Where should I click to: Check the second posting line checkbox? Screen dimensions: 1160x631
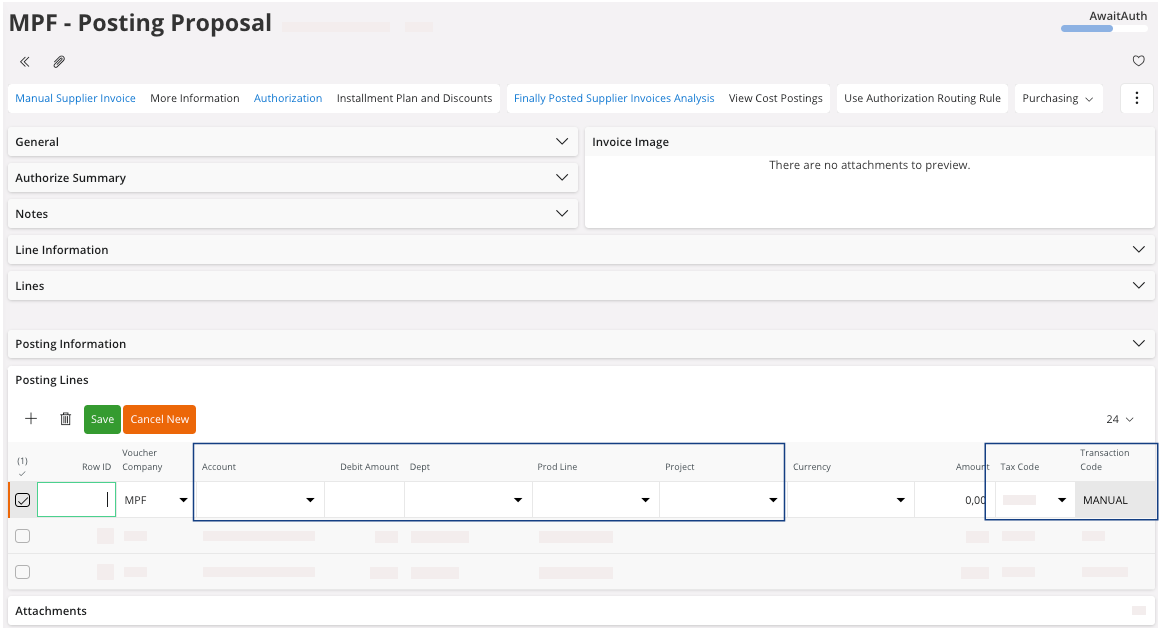pos(23,536)
